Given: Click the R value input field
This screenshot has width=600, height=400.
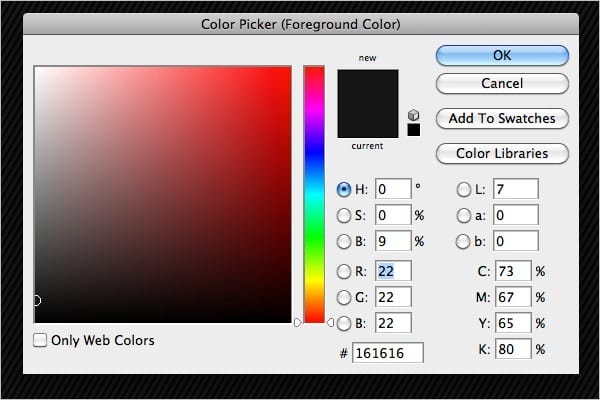Looking at the screenshot, I should pos(393,271).
